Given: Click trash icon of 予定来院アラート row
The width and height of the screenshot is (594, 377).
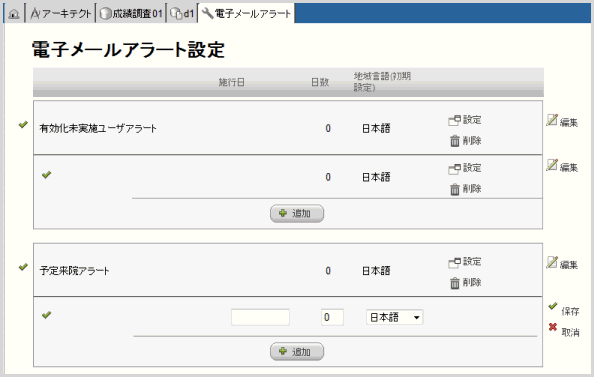Looking at the screenshot, I should (x=455, y=283).
